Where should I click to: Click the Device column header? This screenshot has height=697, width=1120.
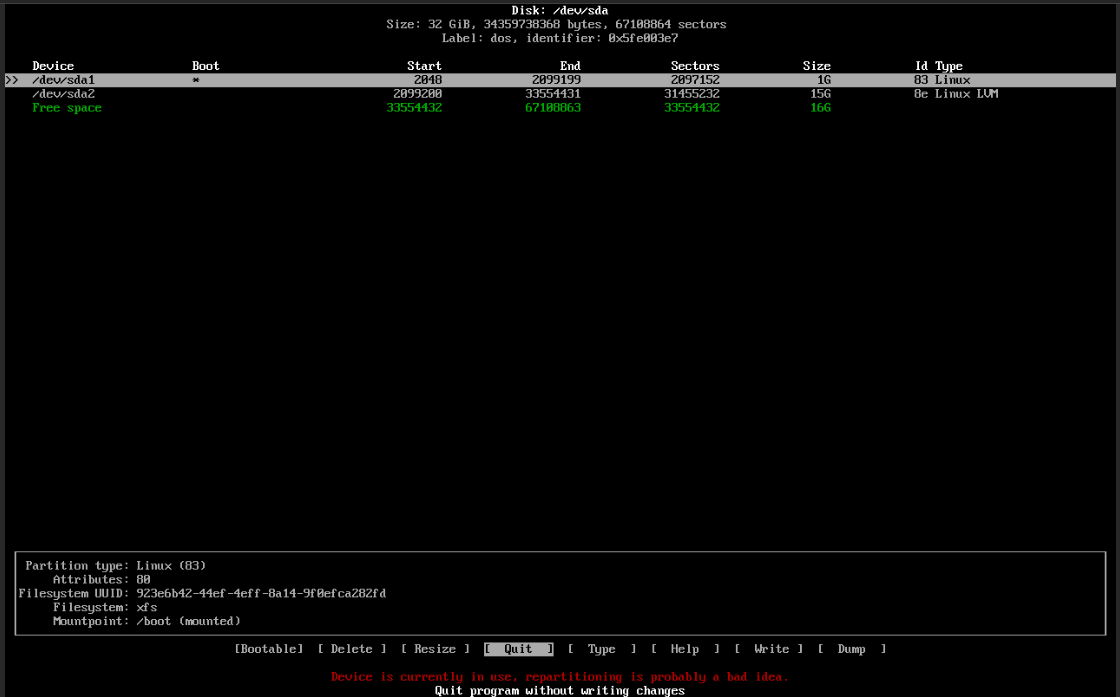[53, 66]
